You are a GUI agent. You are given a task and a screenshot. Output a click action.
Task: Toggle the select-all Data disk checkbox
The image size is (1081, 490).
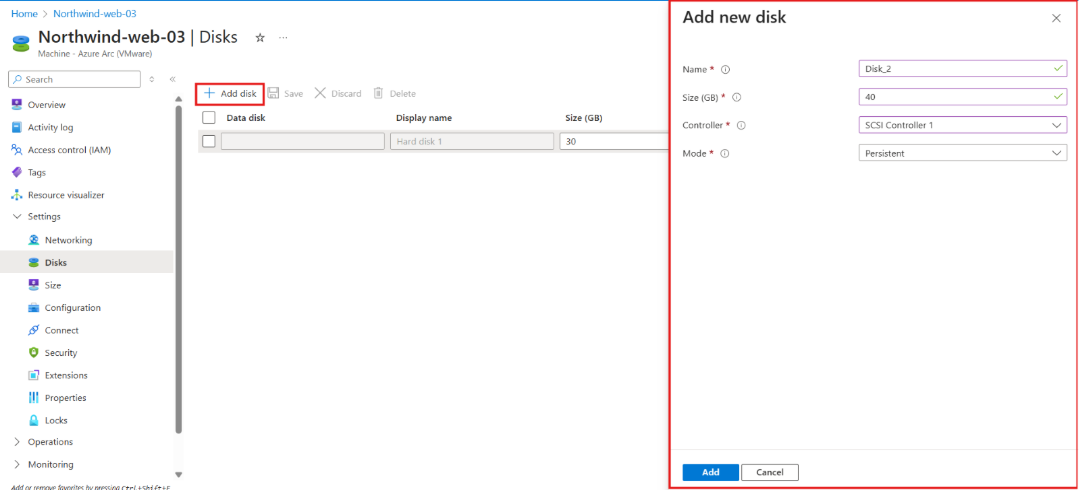pos(209,118)
